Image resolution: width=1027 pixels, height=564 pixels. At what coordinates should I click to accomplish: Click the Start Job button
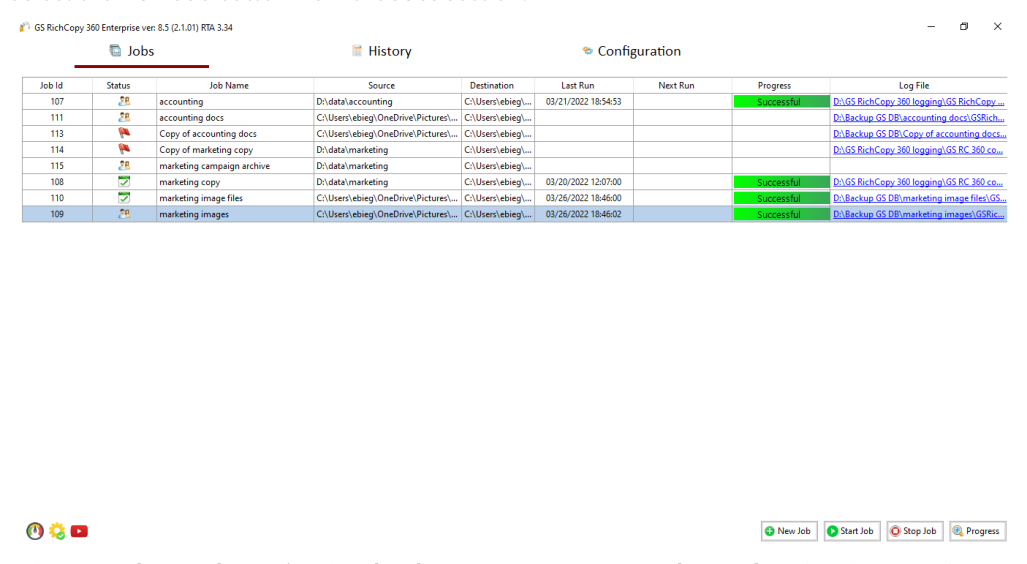click(x=851, y=531)
